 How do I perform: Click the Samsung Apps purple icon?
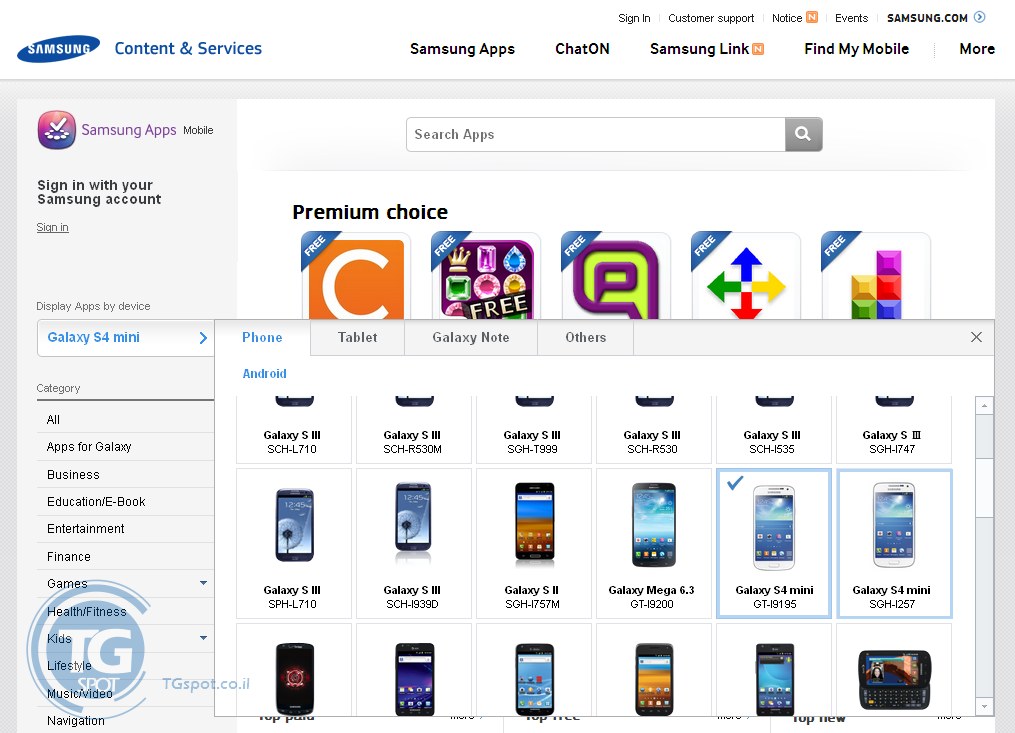pos(56,130)
